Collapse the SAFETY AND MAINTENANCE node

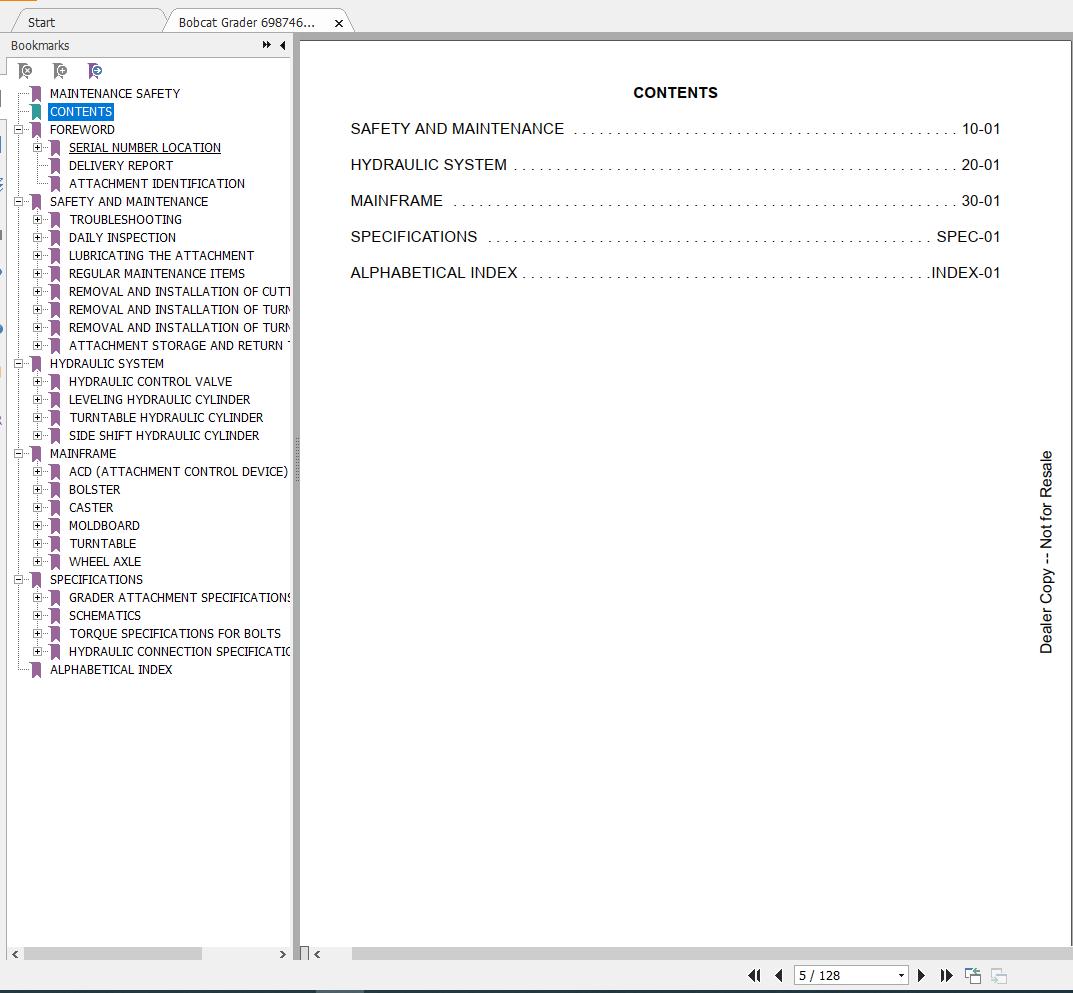(18, 201)
